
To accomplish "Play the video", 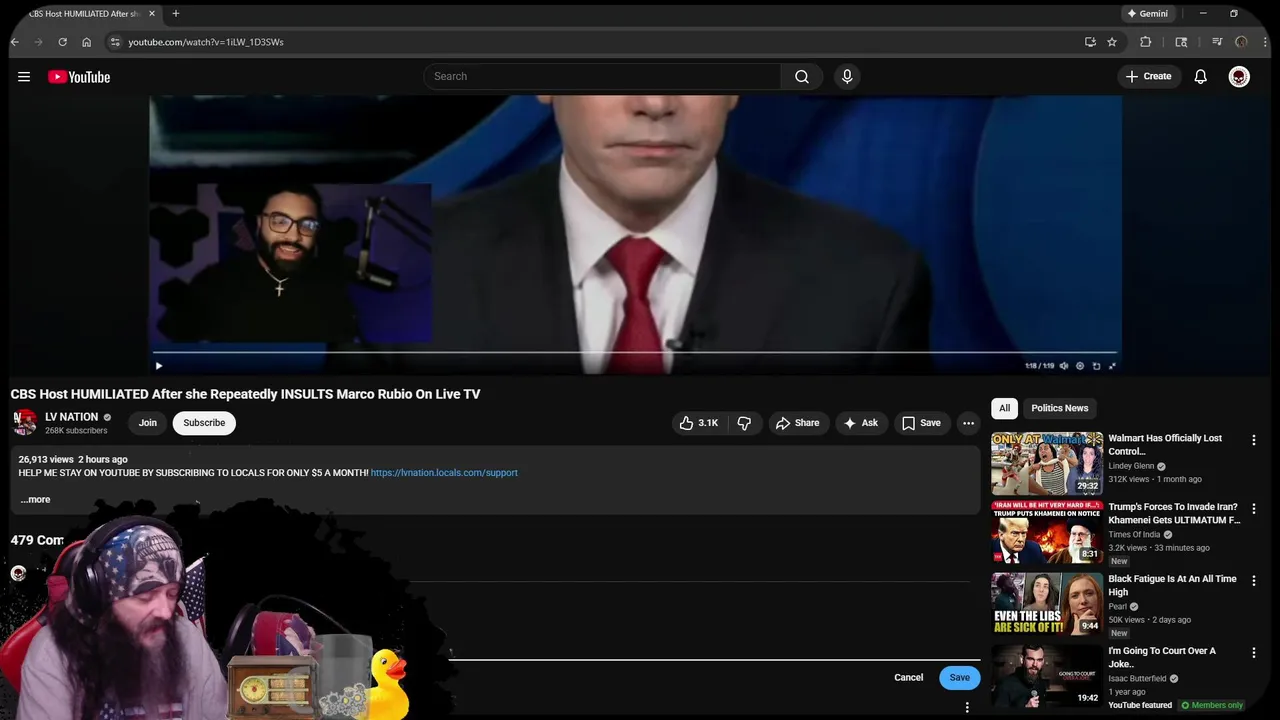I will click(x=158, y=366).
